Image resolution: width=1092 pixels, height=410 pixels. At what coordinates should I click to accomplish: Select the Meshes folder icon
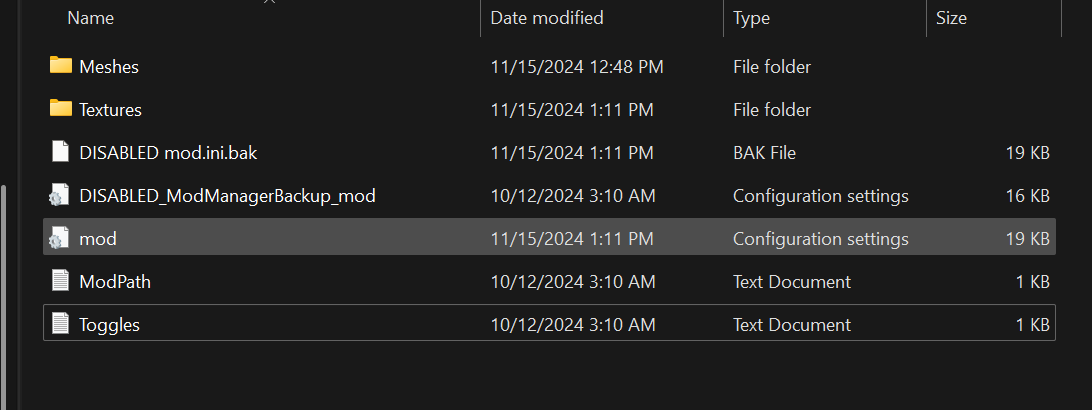coord(61,65)
